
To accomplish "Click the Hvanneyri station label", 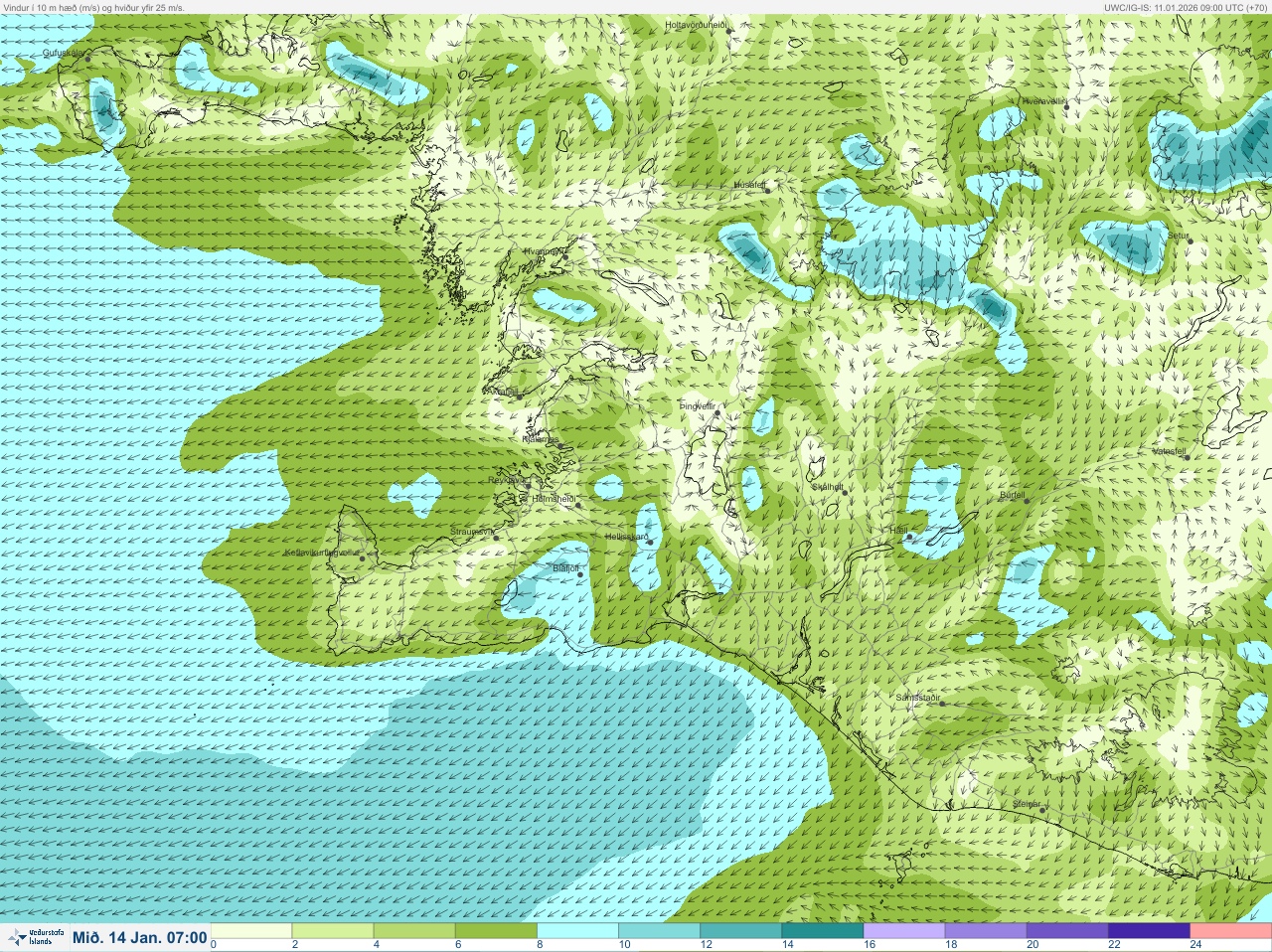I will pos(544,251).
